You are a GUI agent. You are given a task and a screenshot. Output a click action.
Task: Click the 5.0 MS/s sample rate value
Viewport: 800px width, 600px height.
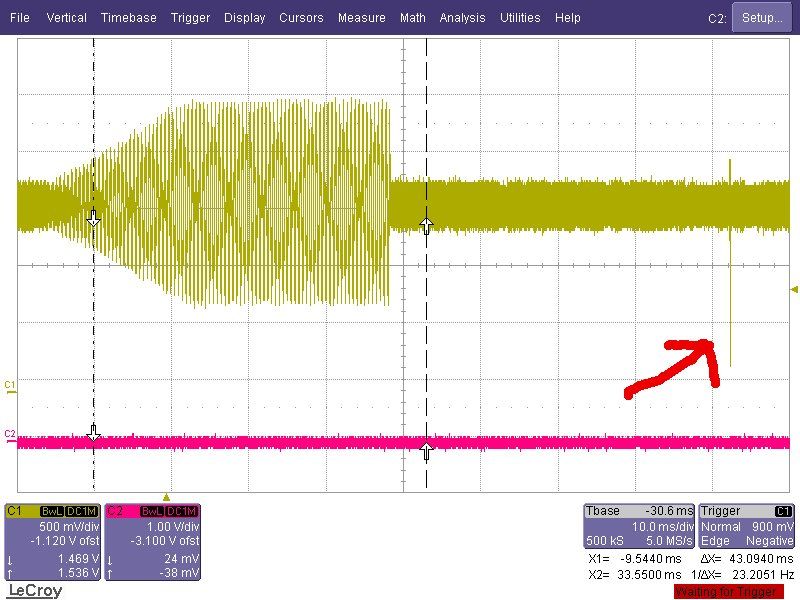tap(669, 541)
